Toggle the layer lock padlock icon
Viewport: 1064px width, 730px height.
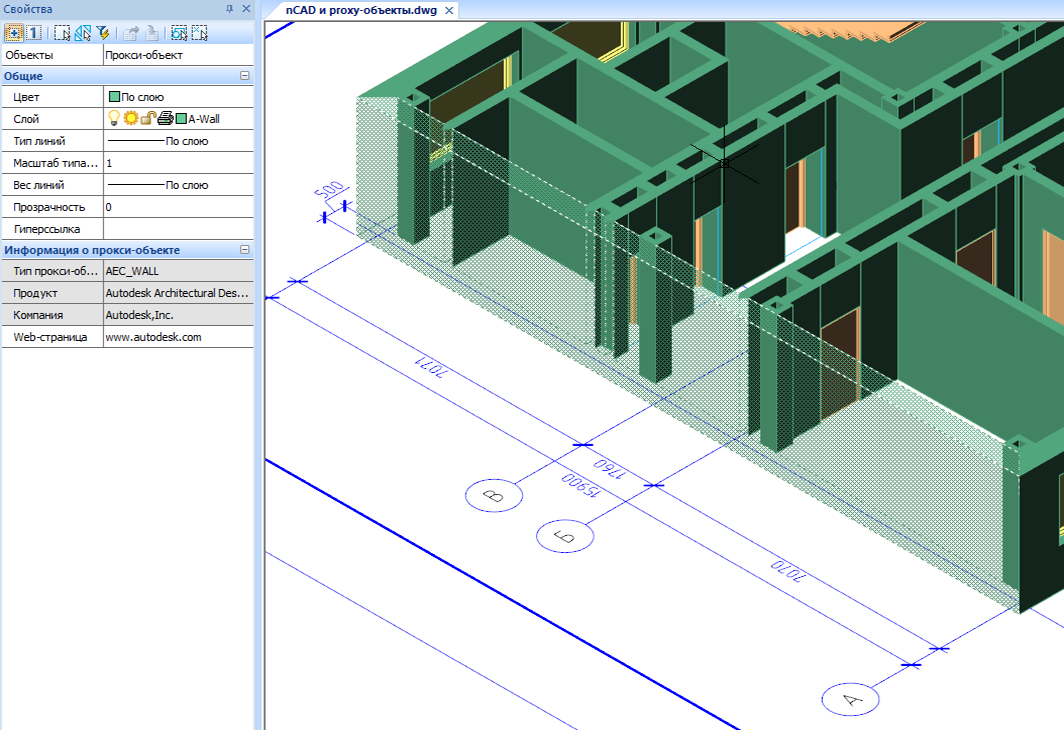pyautogui.click(x=147, y=119)
